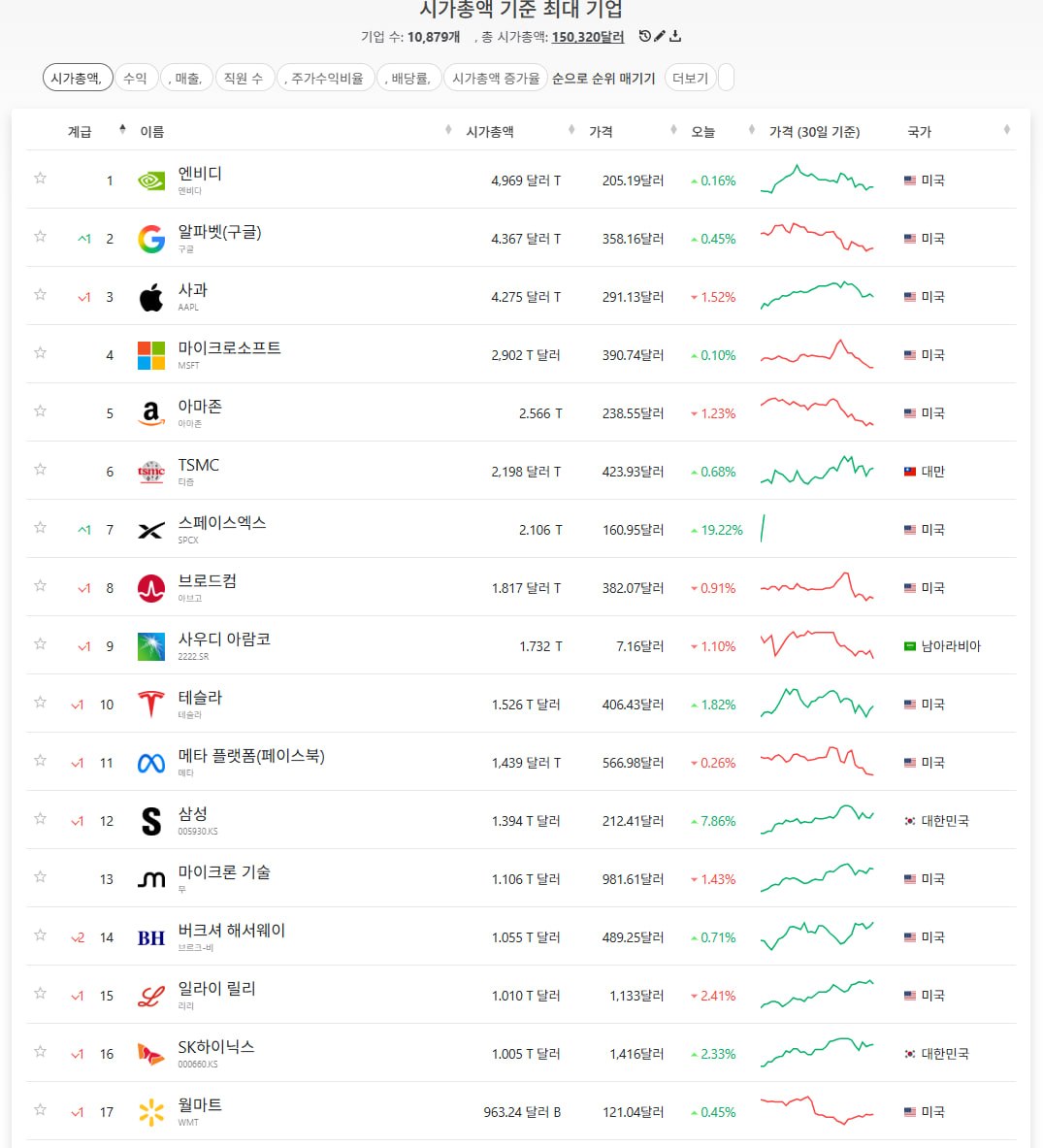Select the 직원 수 ranking tab
The height and width of the screenshot is (1148, 1043).
point(244,78)
